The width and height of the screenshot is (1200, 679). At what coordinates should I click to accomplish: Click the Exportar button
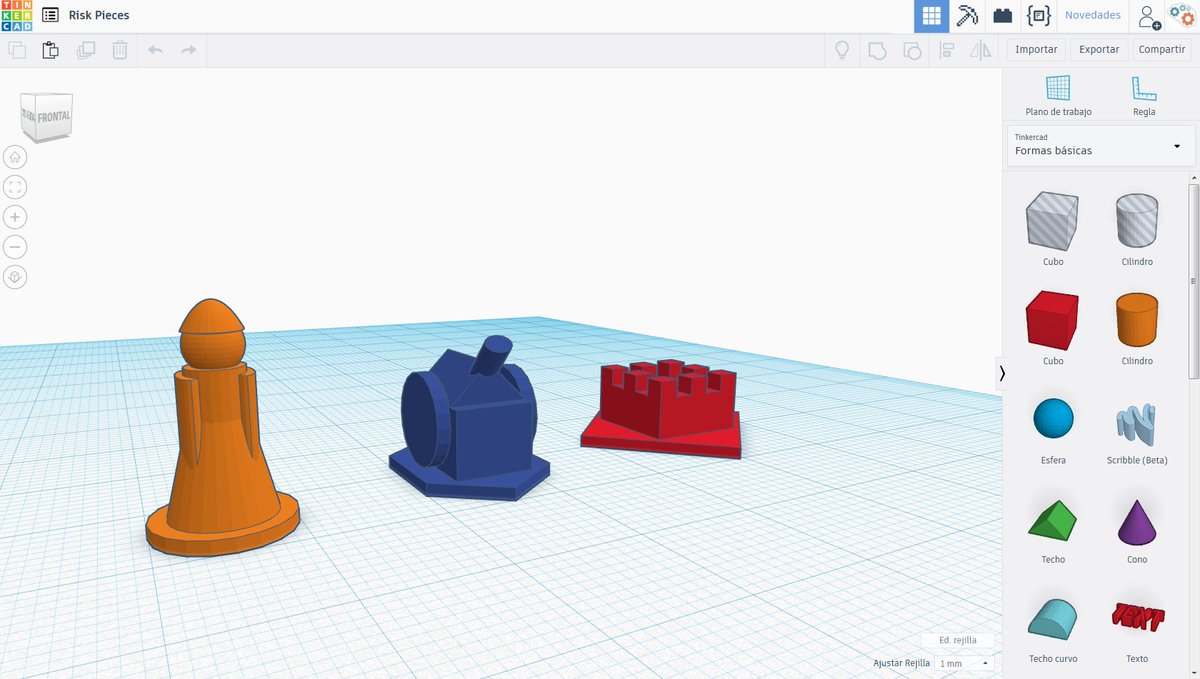(x=1099, y=50)
